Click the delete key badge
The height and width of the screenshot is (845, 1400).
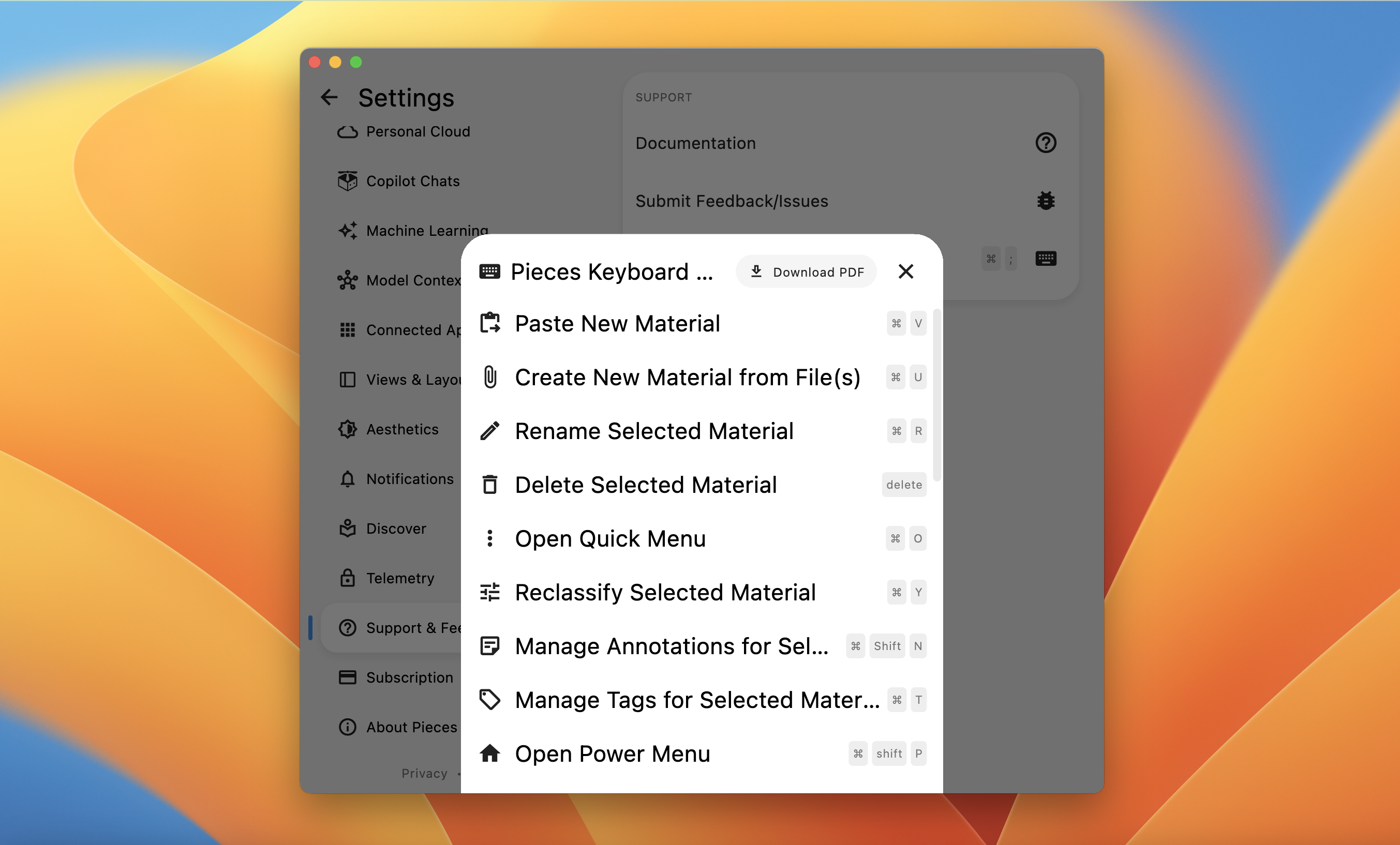tap(903, 485)
